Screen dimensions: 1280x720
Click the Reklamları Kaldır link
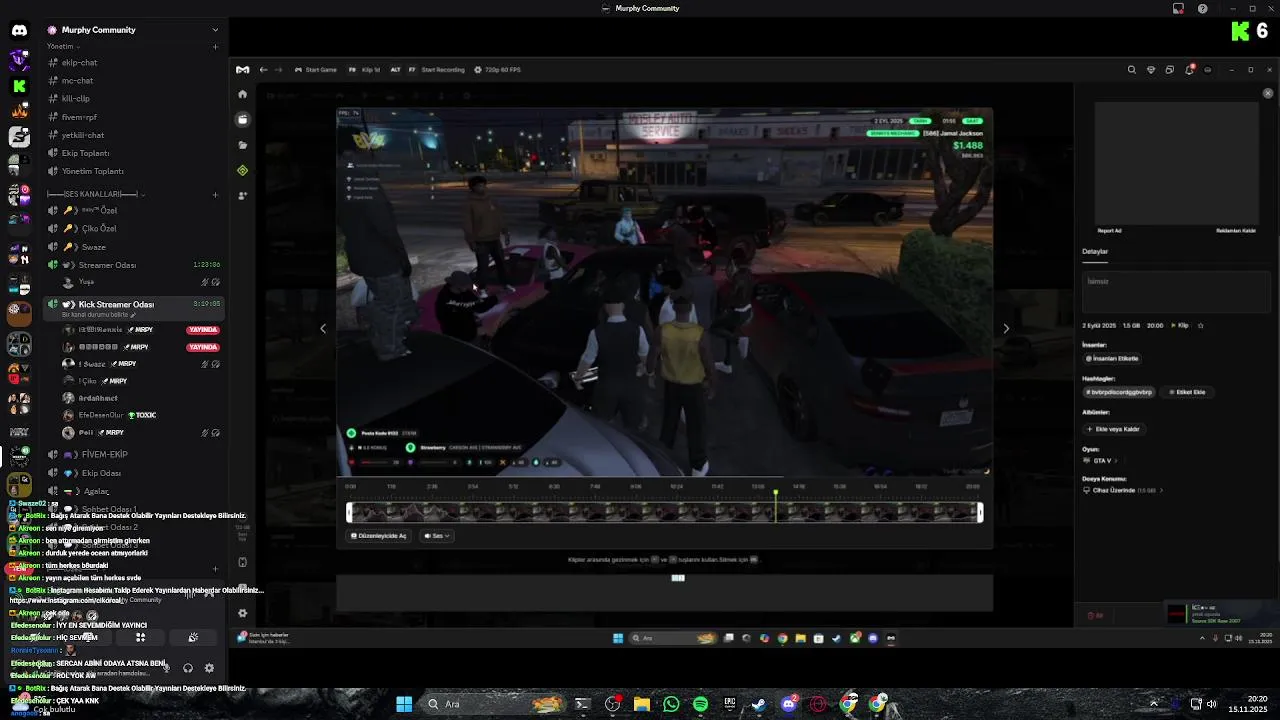click(x=1235, y=231)
